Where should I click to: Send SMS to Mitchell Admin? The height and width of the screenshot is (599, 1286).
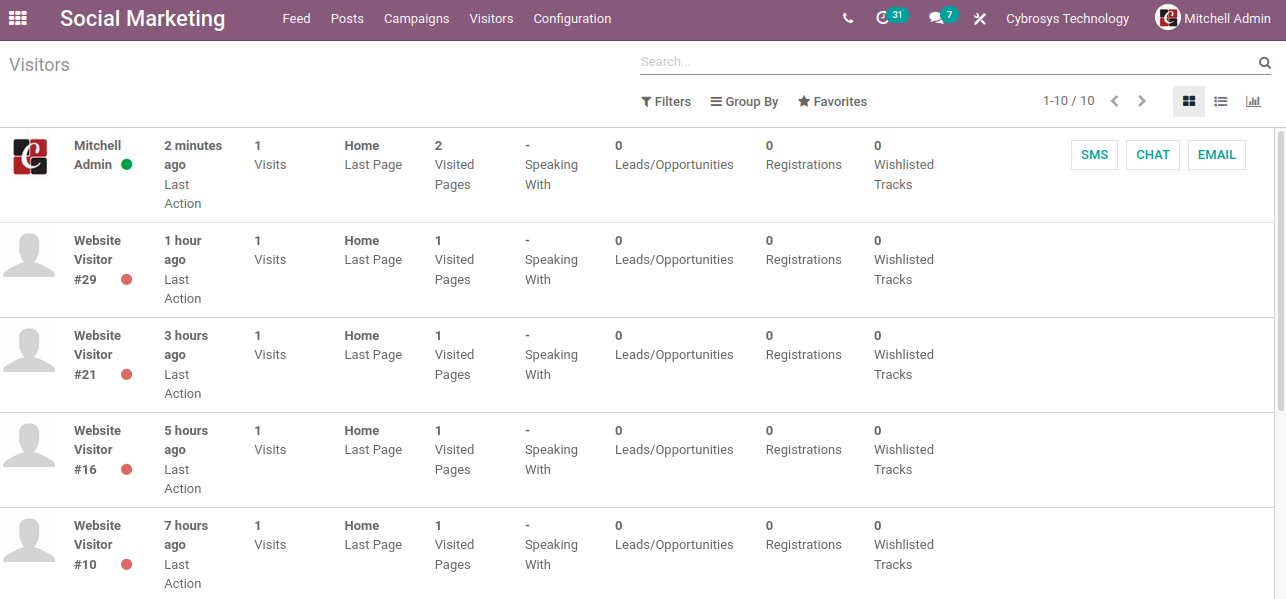(1094, 155)
